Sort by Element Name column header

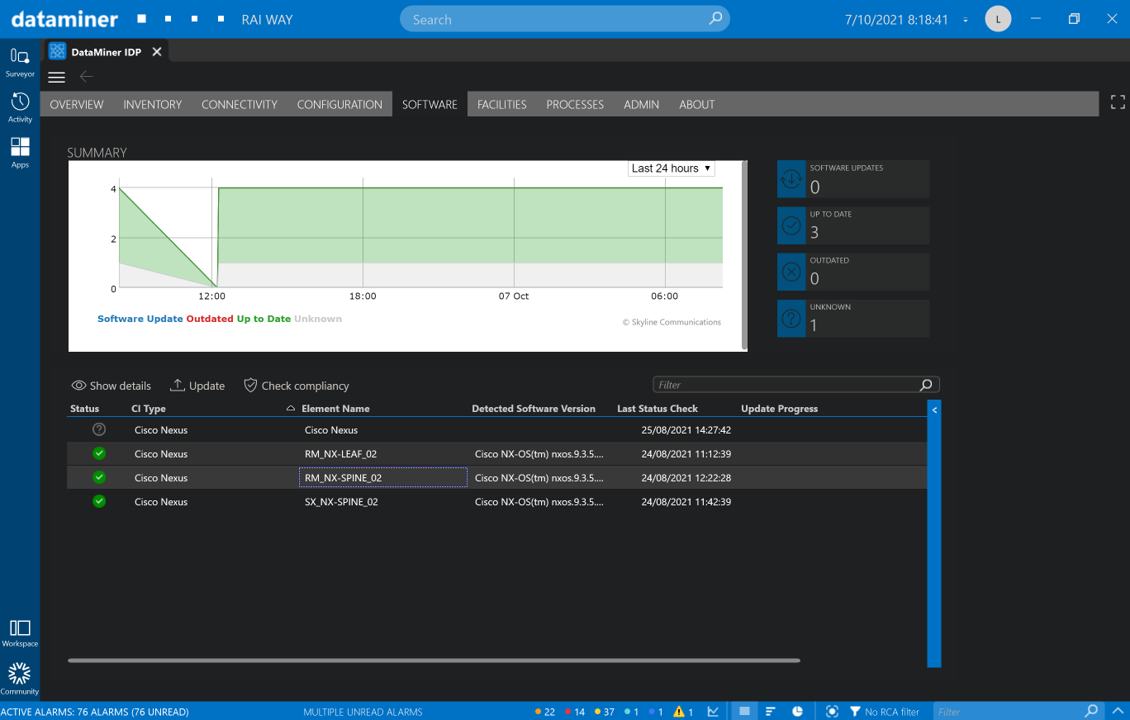click(335, 409)
